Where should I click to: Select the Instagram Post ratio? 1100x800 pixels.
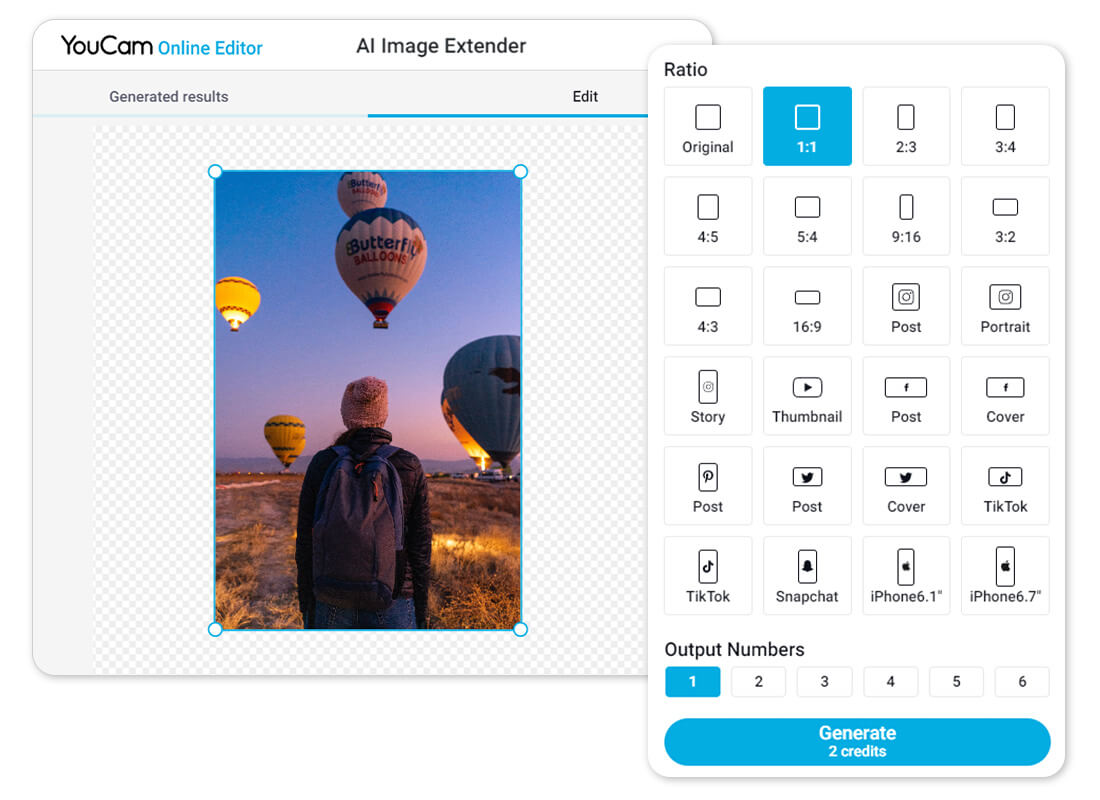(906, 306)
